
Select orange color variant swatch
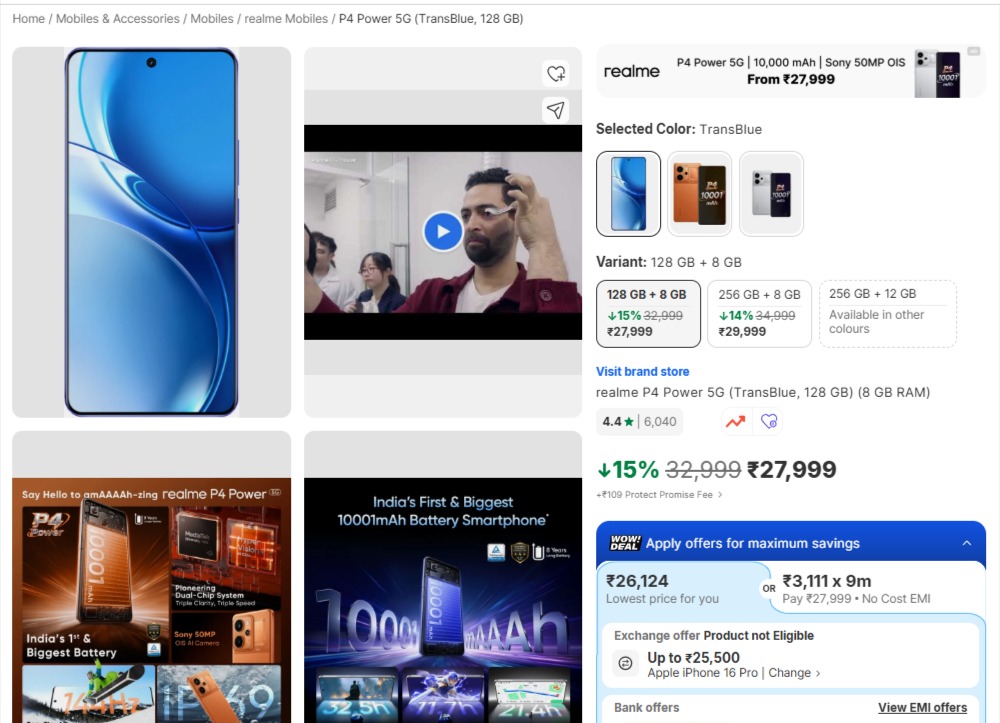click(x=700, y=194)
